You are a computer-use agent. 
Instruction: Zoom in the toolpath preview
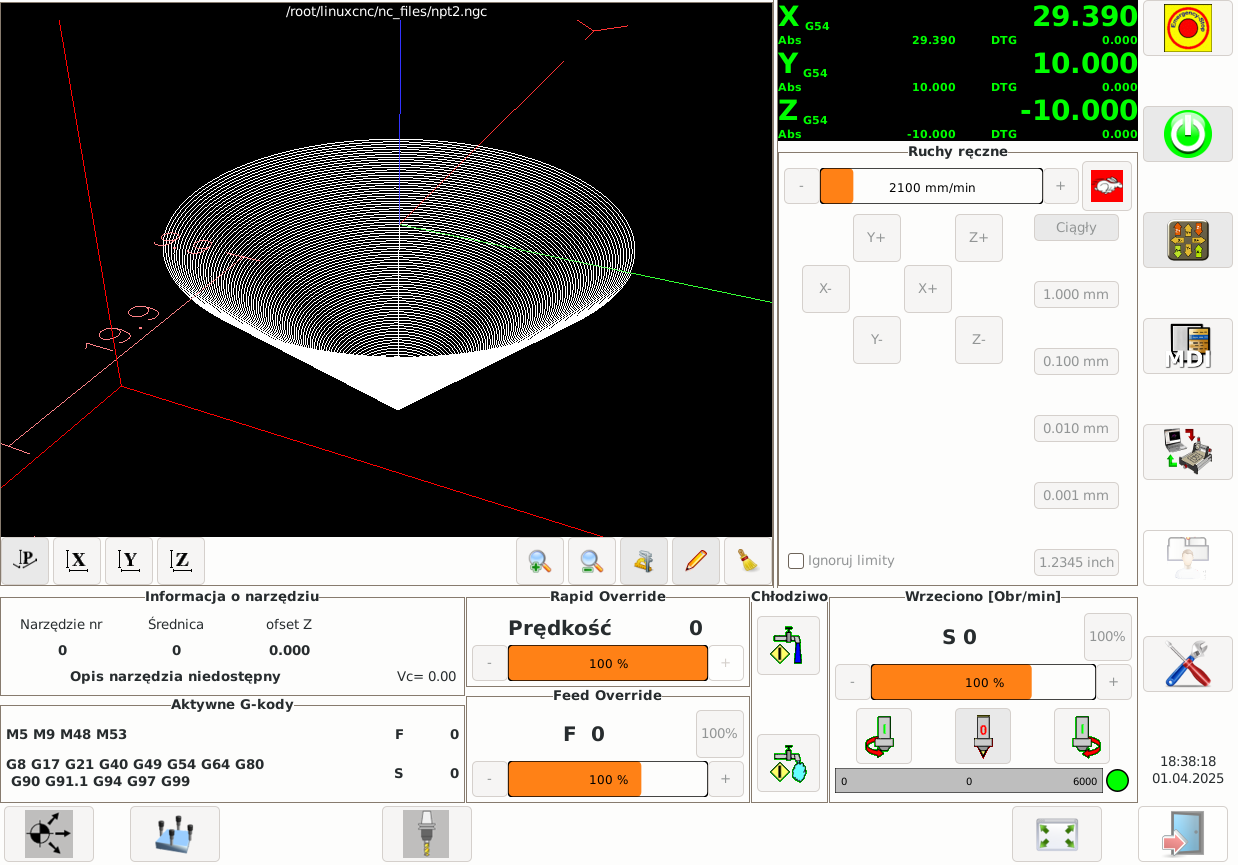[540, 561]
